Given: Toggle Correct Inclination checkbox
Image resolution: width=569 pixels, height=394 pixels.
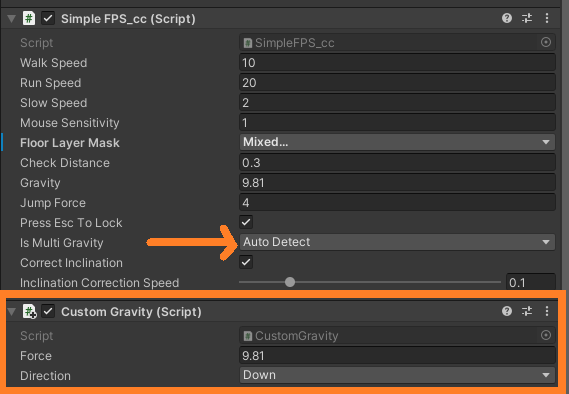Looking at the screenshot, I should pyautogui.click(x=246, y=262).
